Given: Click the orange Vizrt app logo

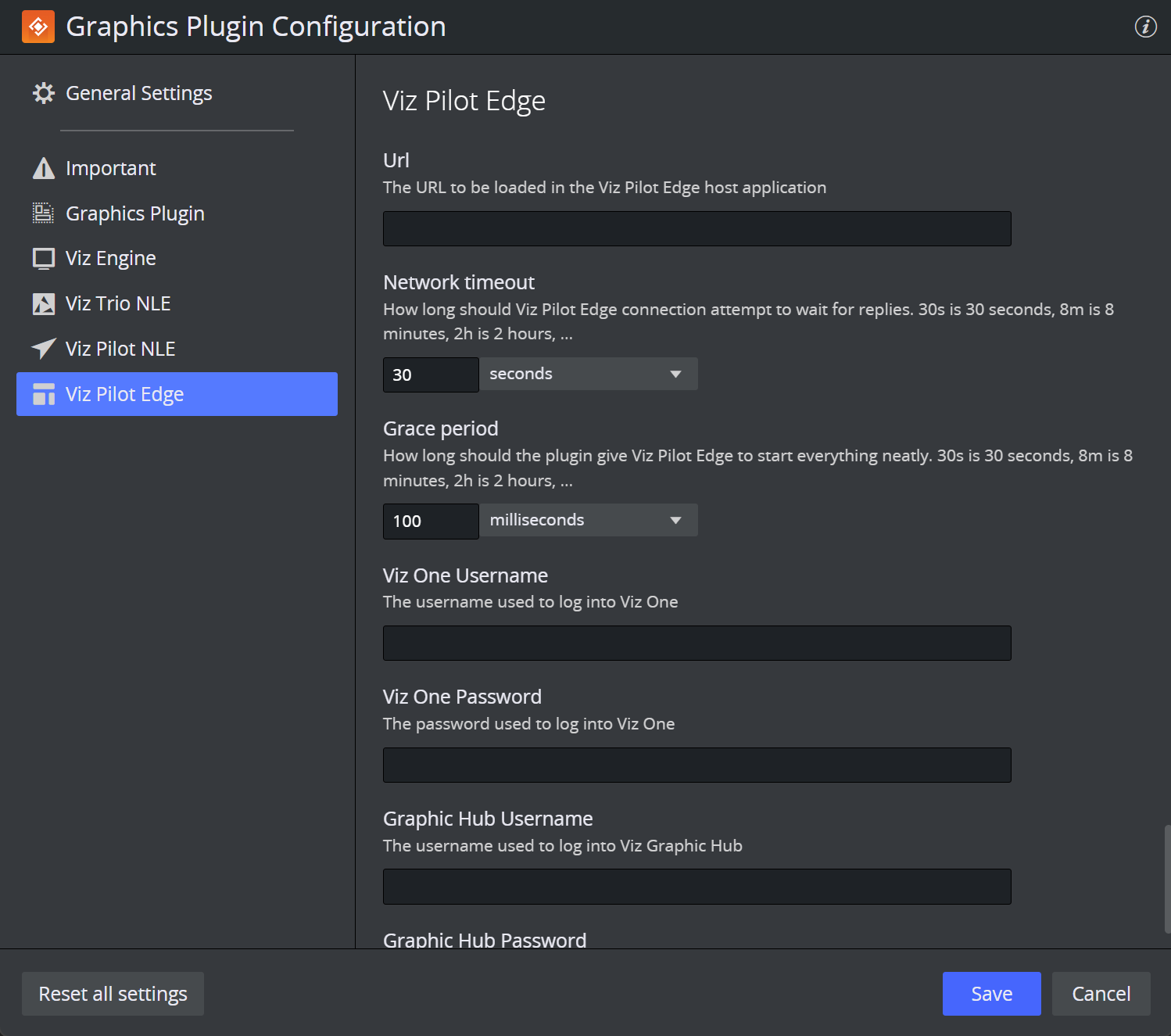Looking at the screenshot, I should tap(38, 27).
